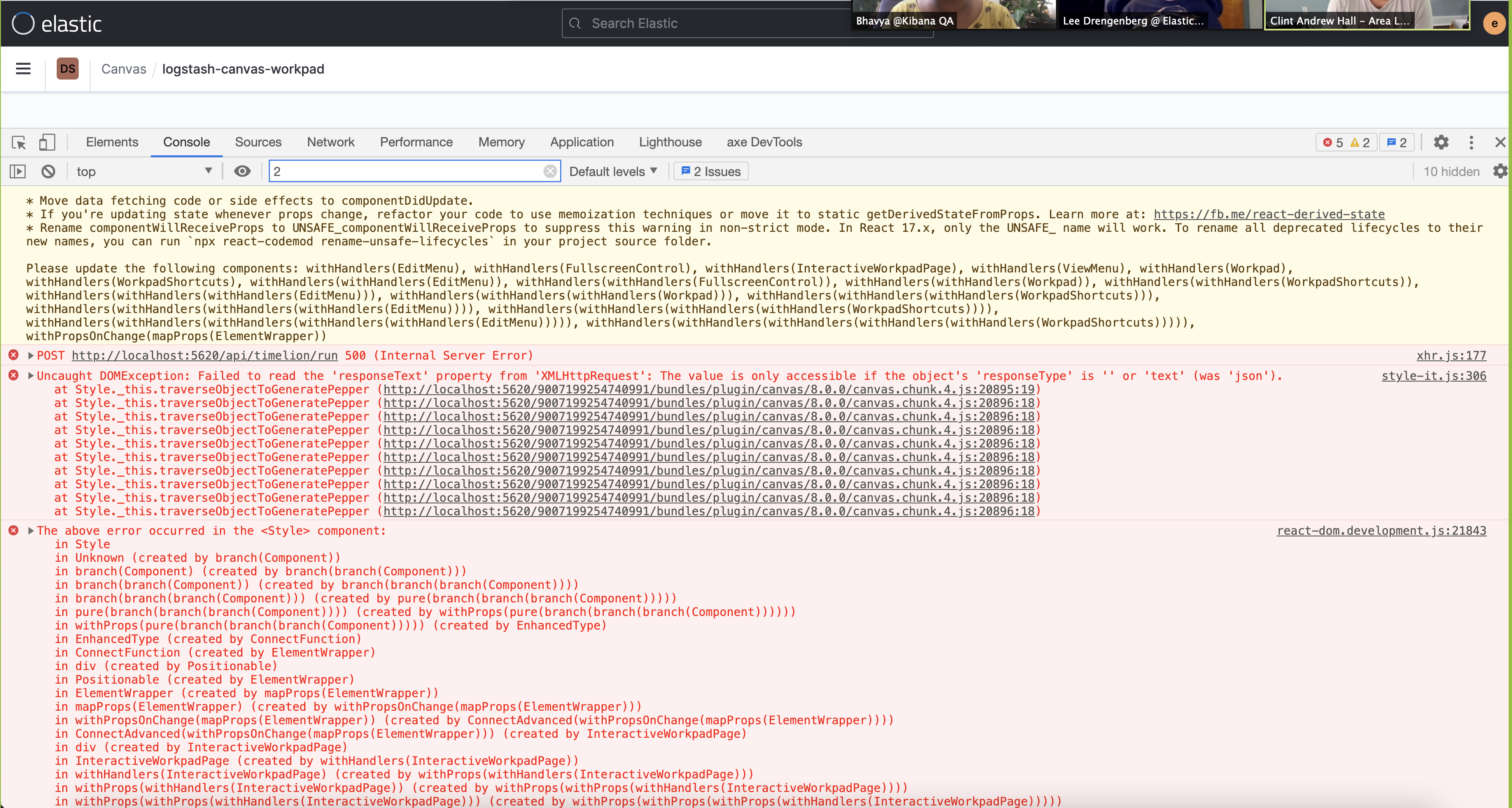1512x808 pixels.
Task: Clear the console with the ban icon
Action: pyautogui.click(x=49, y=171)
